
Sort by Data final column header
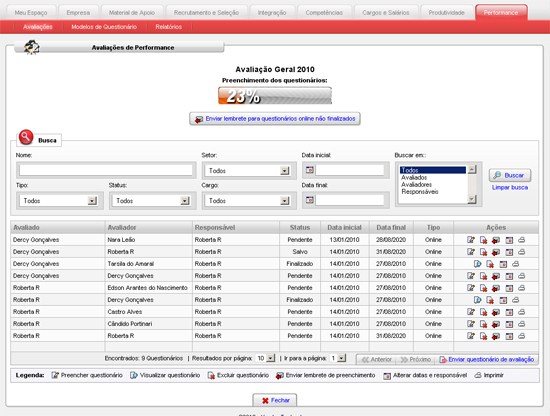point(391,227)
